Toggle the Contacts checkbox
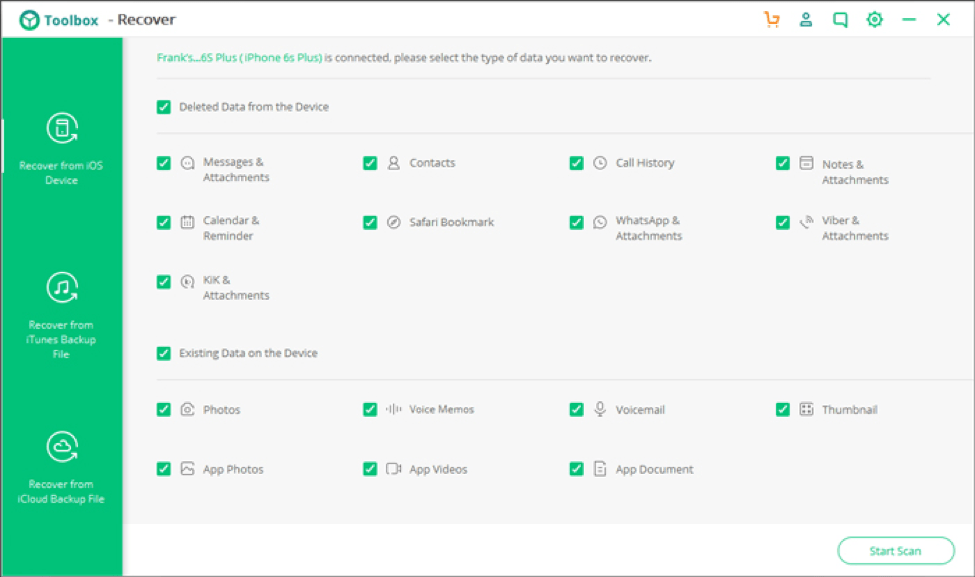The width and height of the screenshot is (975, 577). point(370,163)
